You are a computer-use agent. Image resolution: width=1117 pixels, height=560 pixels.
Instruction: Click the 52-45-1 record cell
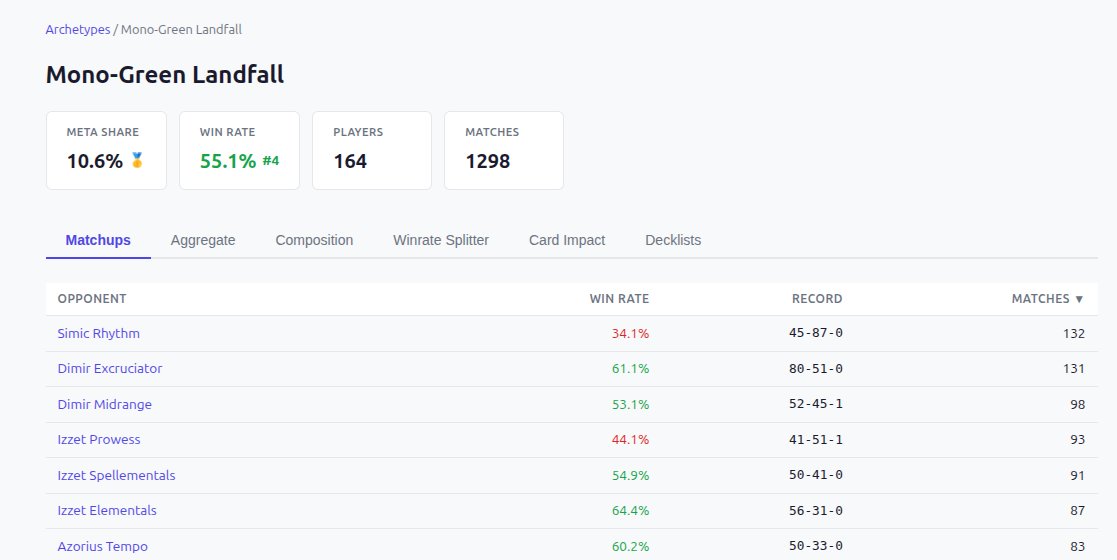(816, 404)
